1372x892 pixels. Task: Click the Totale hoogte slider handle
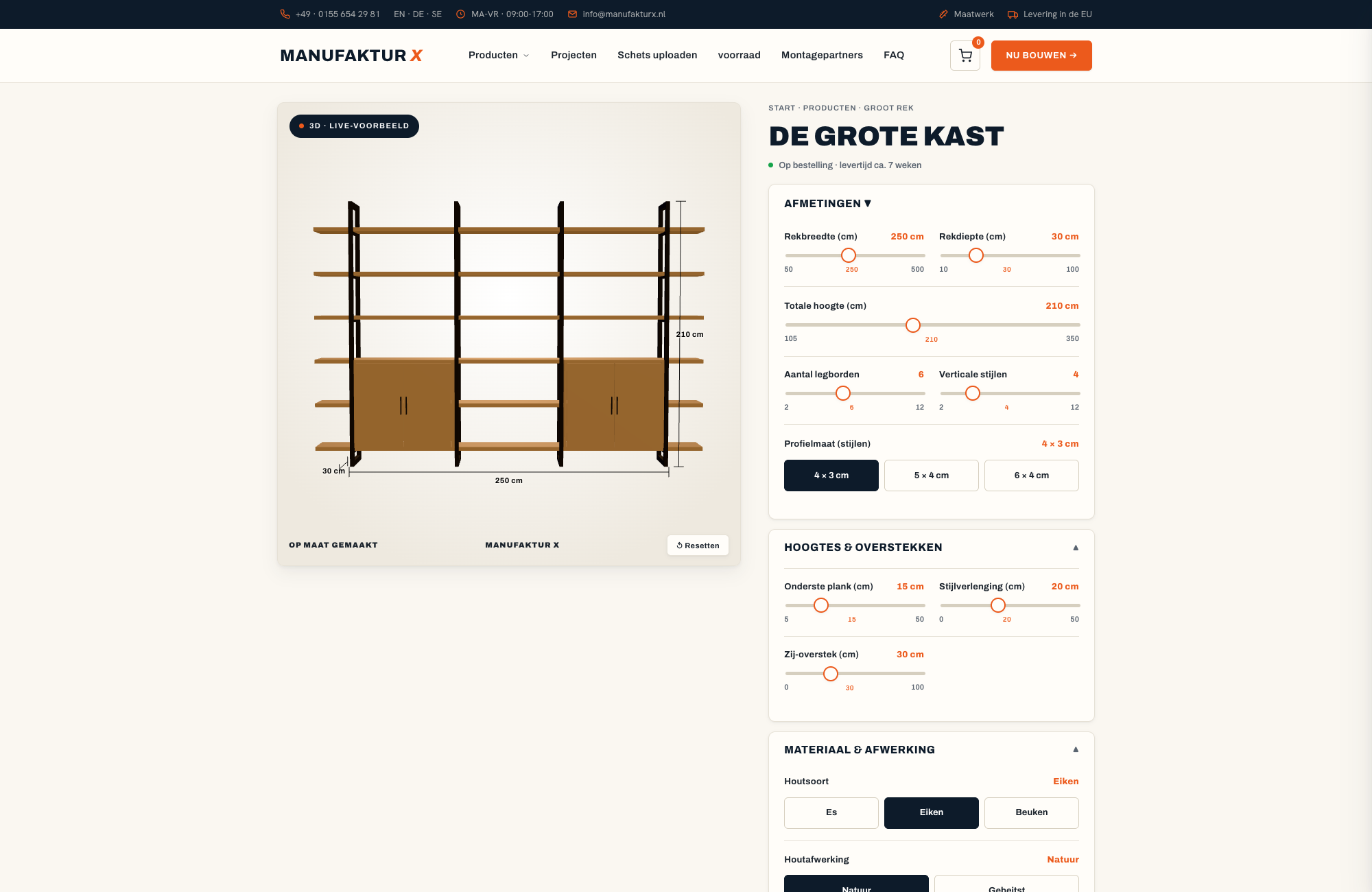[913, 325]
